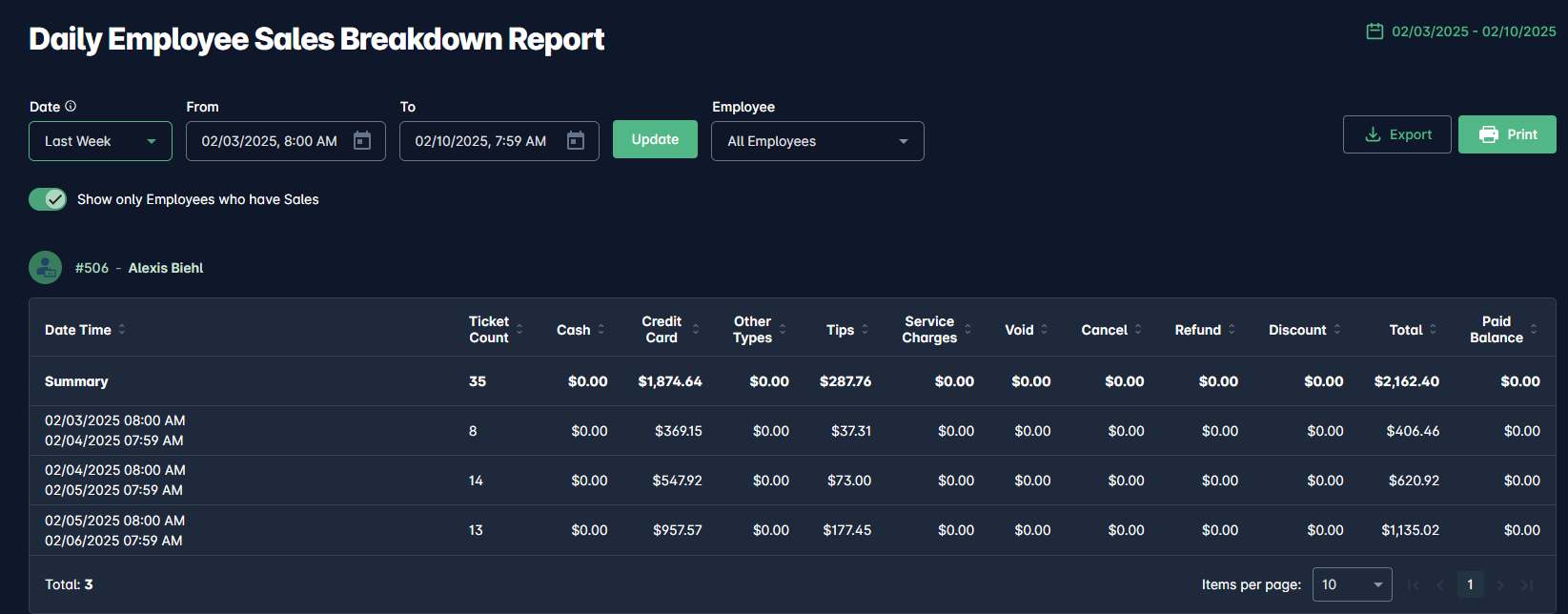Open the Items per page dropdown
This screenshot has height=614, width=1568.
(x=1352, y=584)
